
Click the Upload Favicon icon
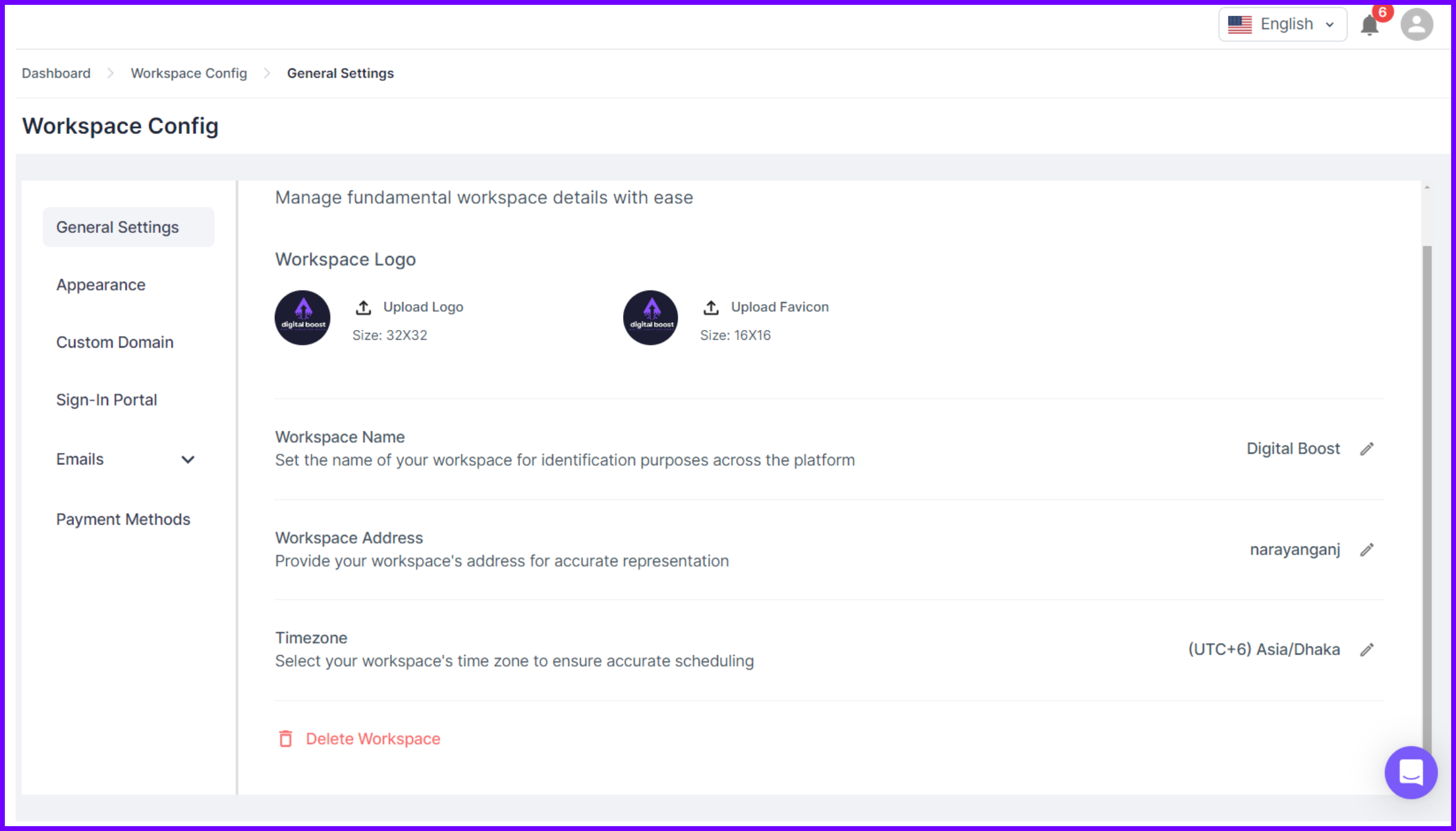click(x=710, y=307)
